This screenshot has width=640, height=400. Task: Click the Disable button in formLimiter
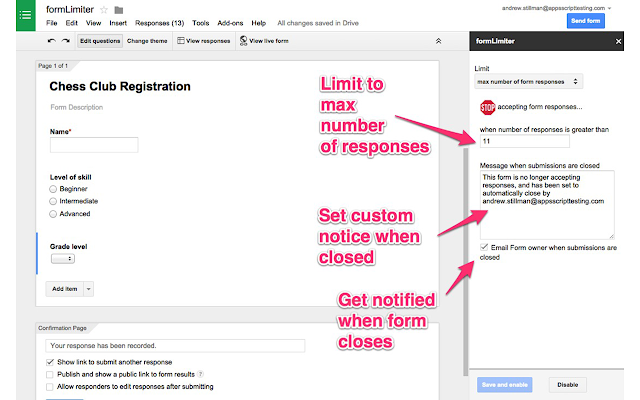pos(567,384)
